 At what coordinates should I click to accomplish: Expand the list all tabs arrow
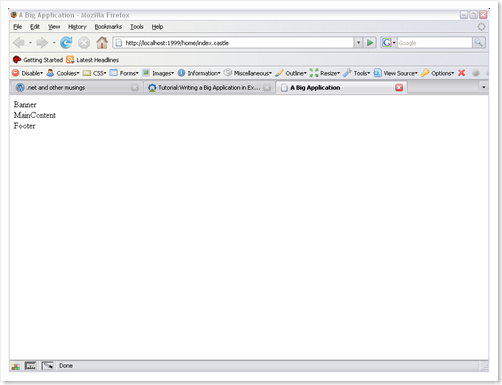coord(483,87)
